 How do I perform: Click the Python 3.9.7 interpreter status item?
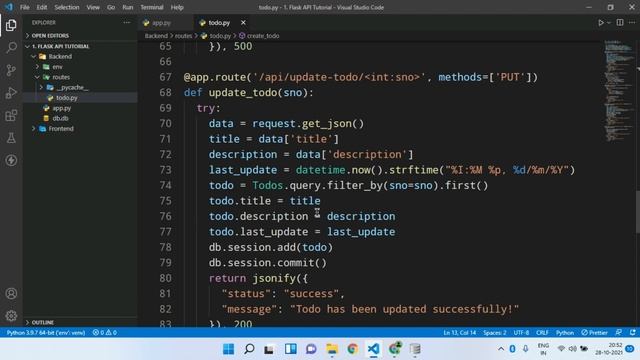(46, 333)
